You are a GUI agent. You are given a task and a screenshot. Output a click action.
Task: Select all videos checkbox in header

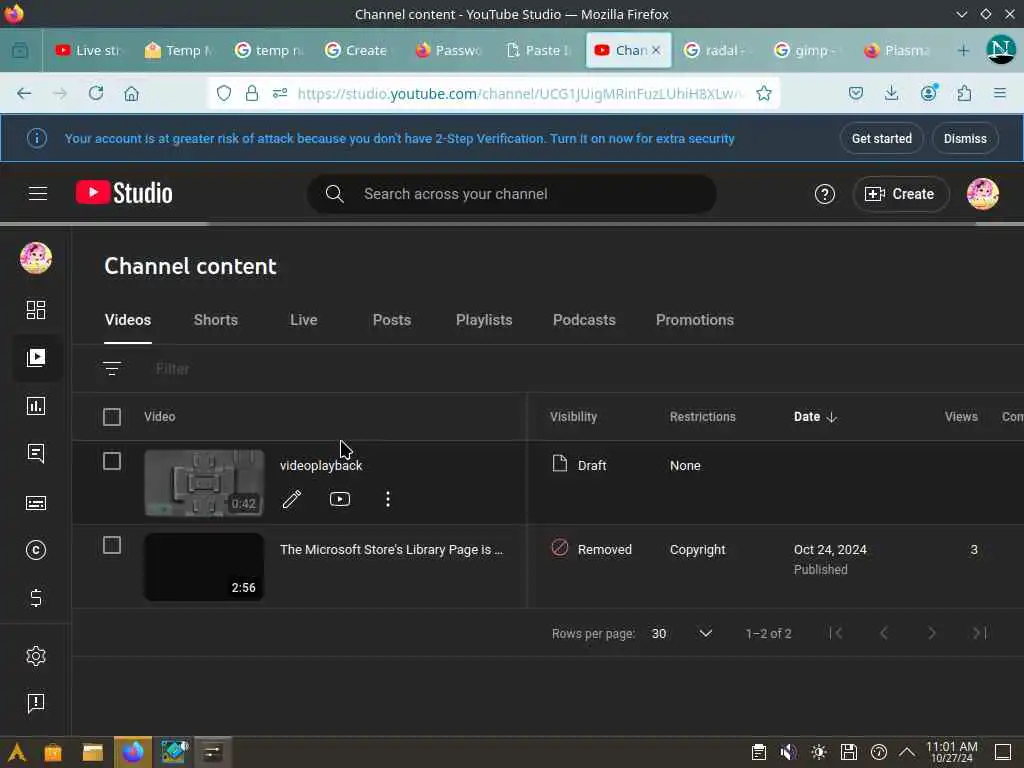[112, 417]
